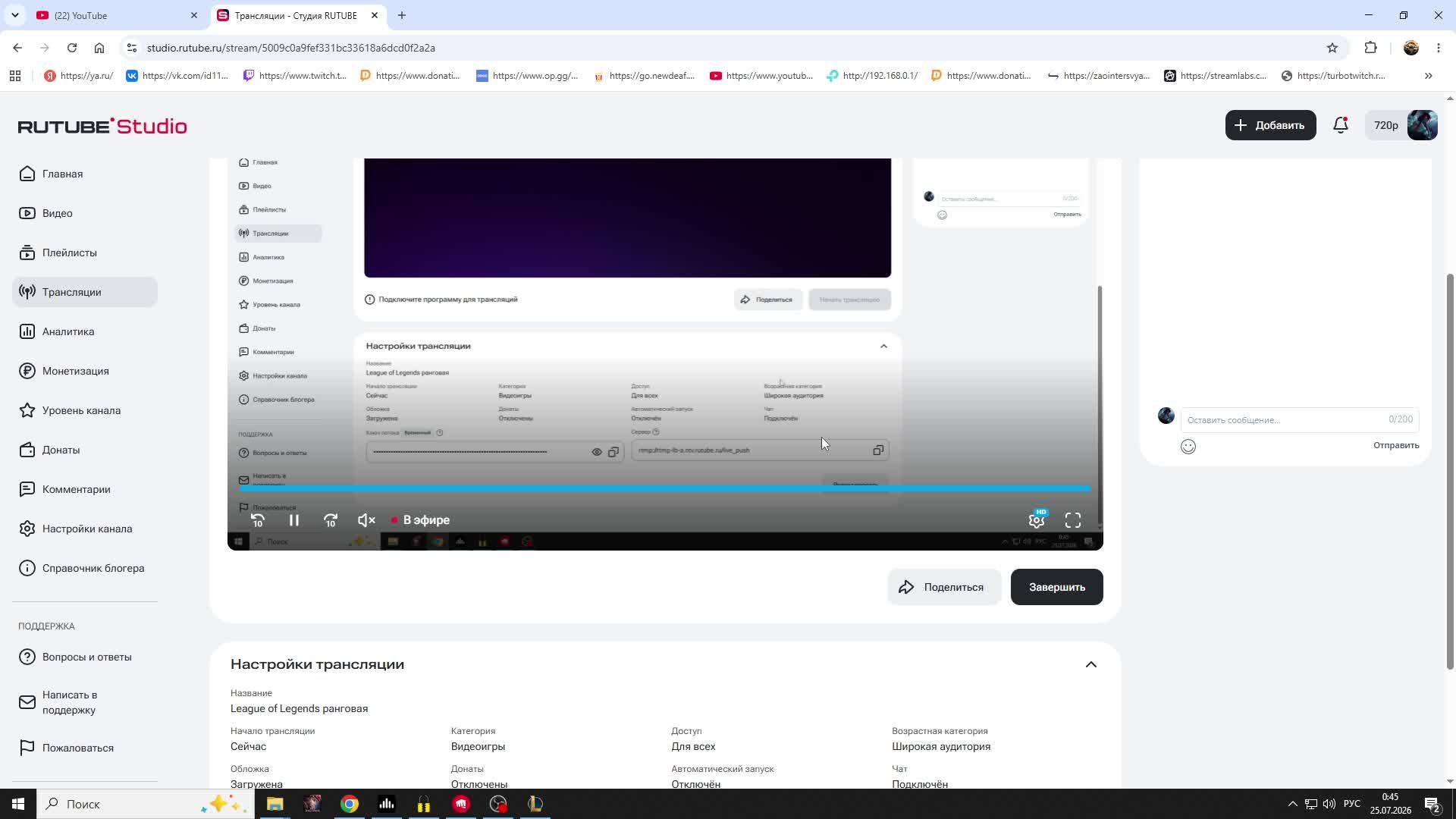The width and height of the screenshot is (1456, 819).
Task: Click the Windows Поиск search box
Action: point(144,804)
